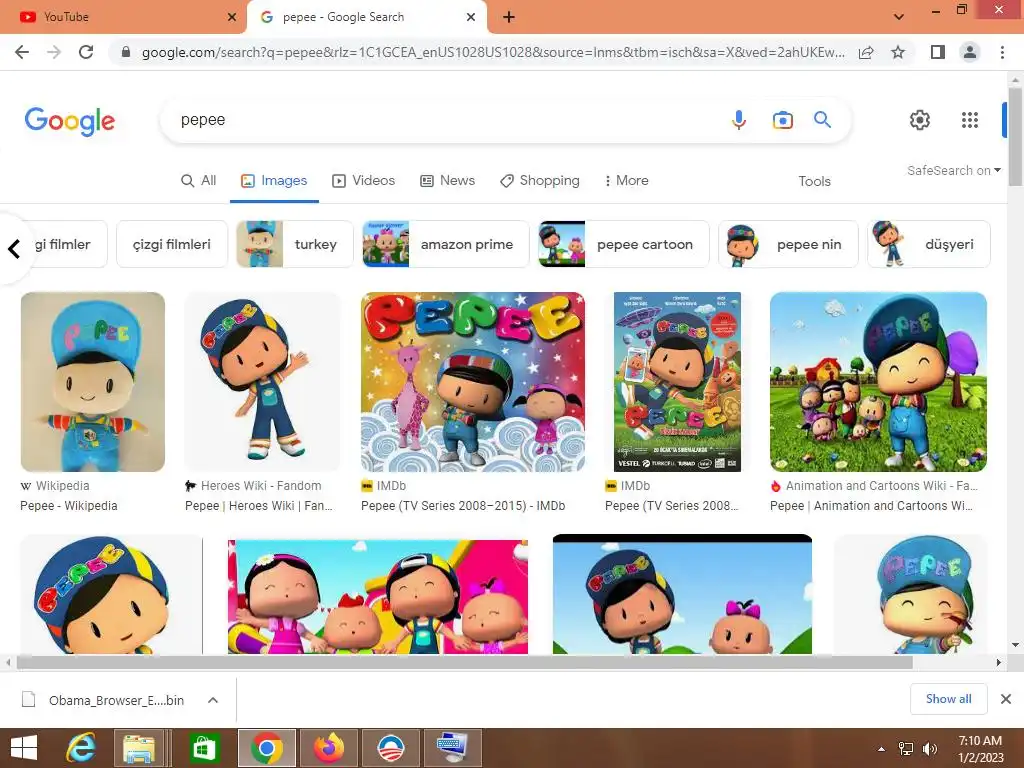Open the Windows Start menu
Image resolution: width=1024 pixels, height=768 pixels.
click(x=24, y=748)
